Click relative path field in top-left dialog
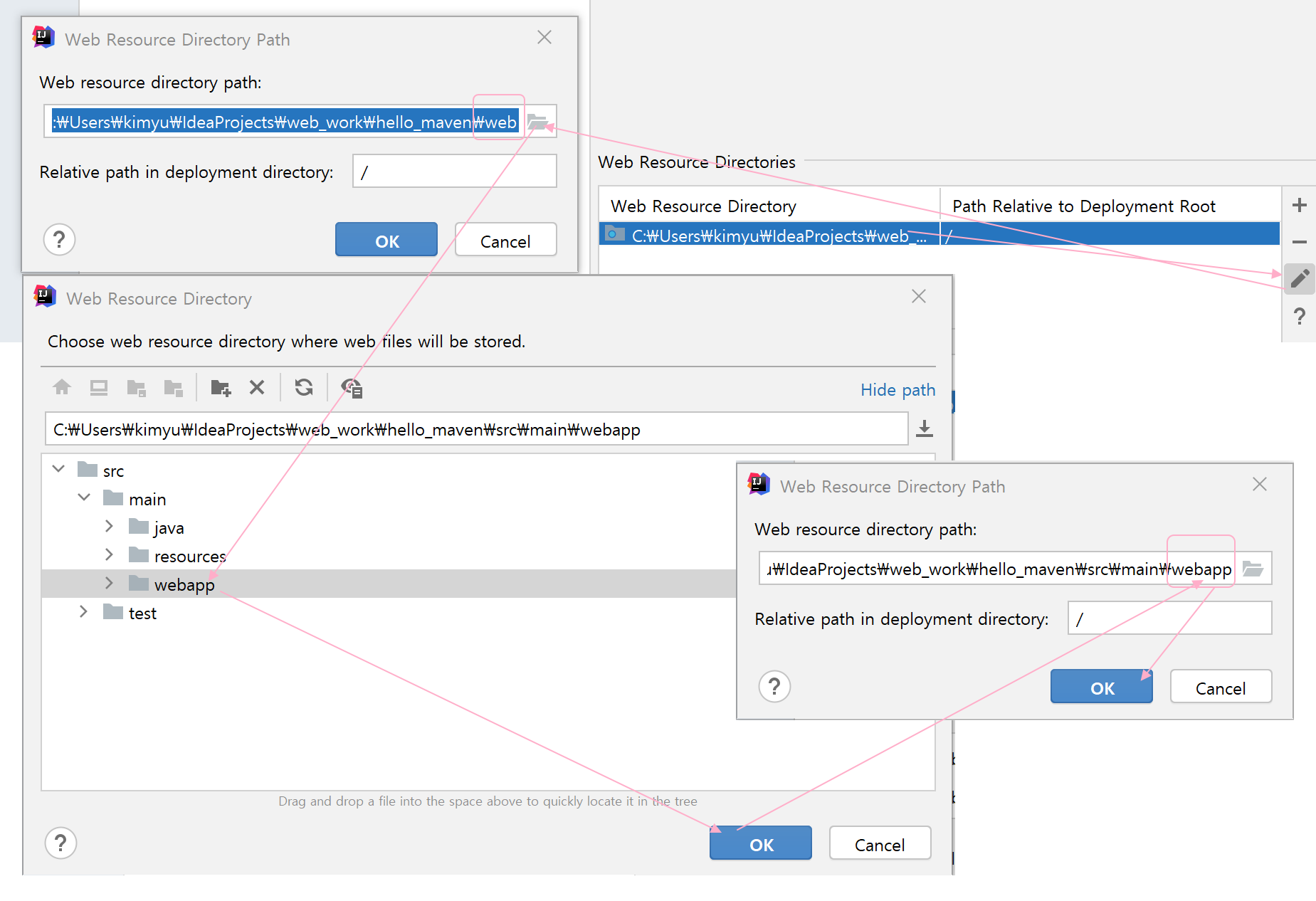 [x=455, y=172]
